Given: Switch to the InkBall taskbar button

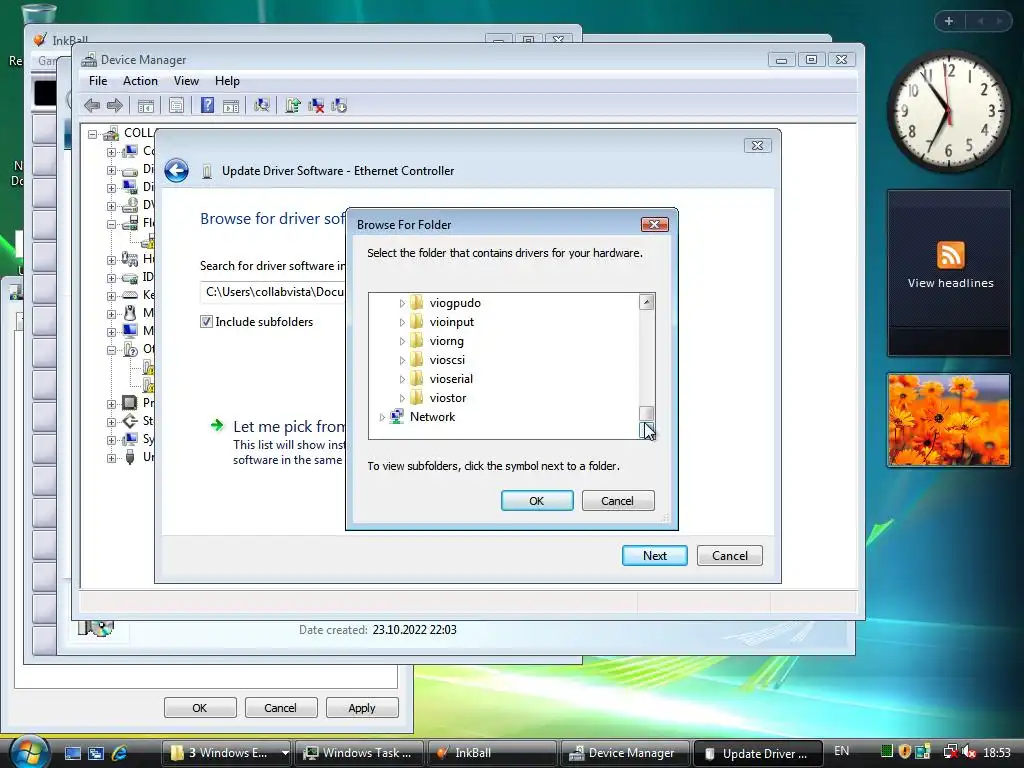Looking at the screenshot, I should [492, 753].
